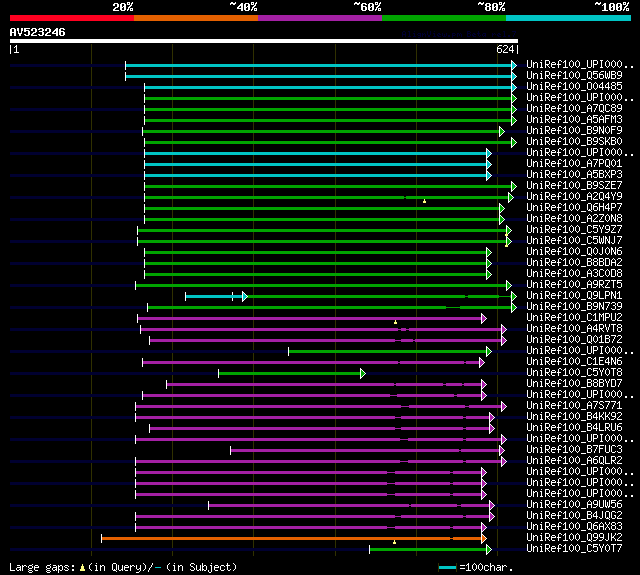Click the UniRef100_O04485 label
The image size is (640, 575).
point(574,87)
